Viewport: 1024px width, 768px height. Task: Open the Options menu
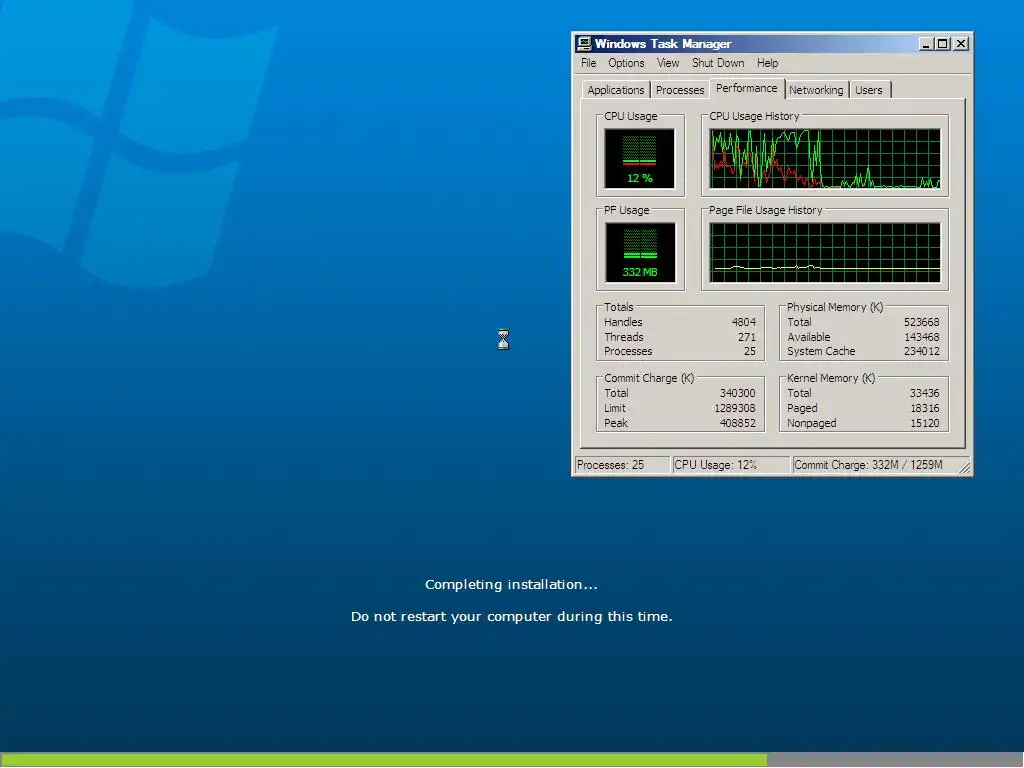tap(626, 63)
